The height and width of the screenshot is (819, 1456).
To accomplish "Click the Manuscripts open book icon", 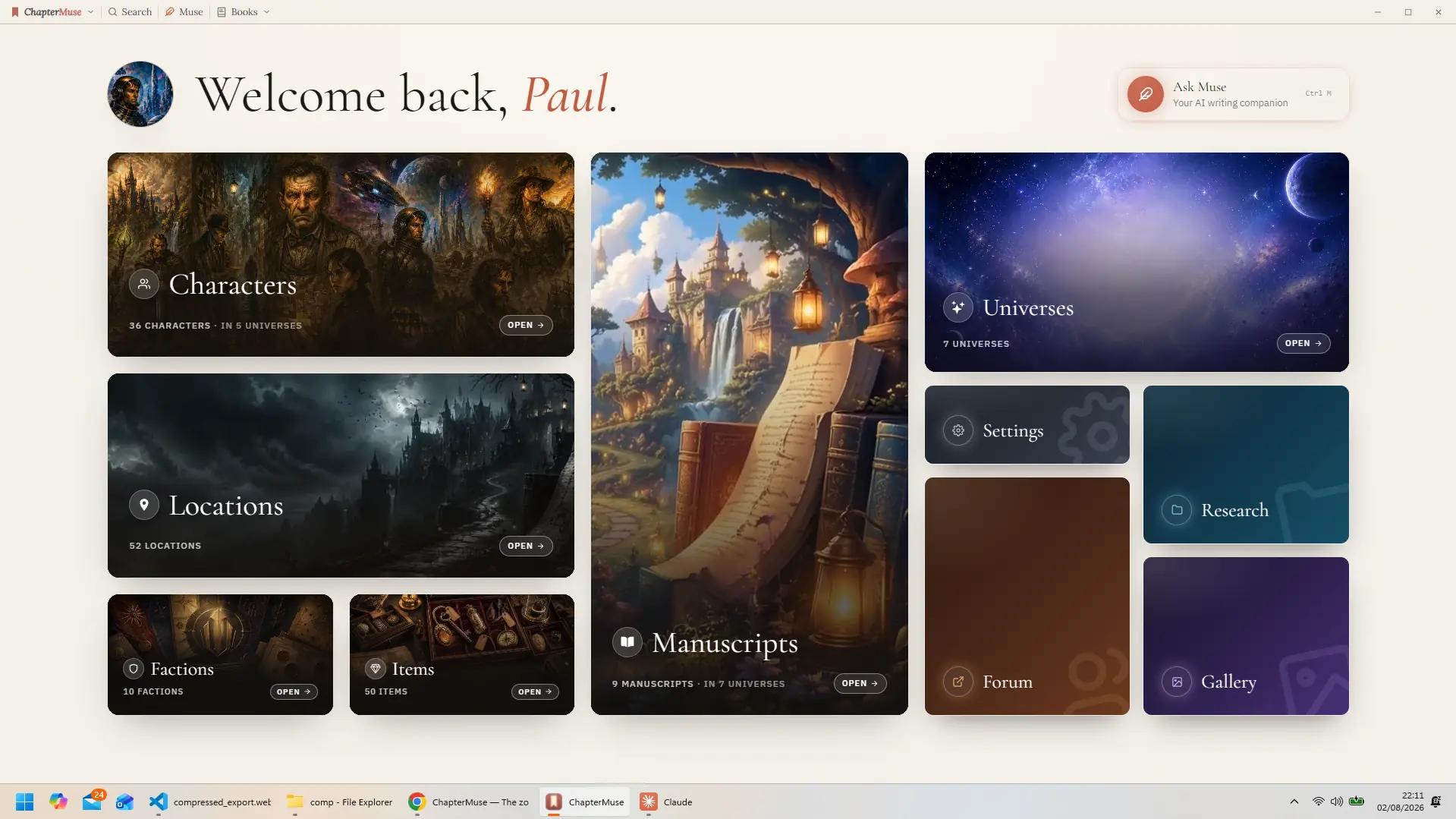I will click(x=627, y=642).
